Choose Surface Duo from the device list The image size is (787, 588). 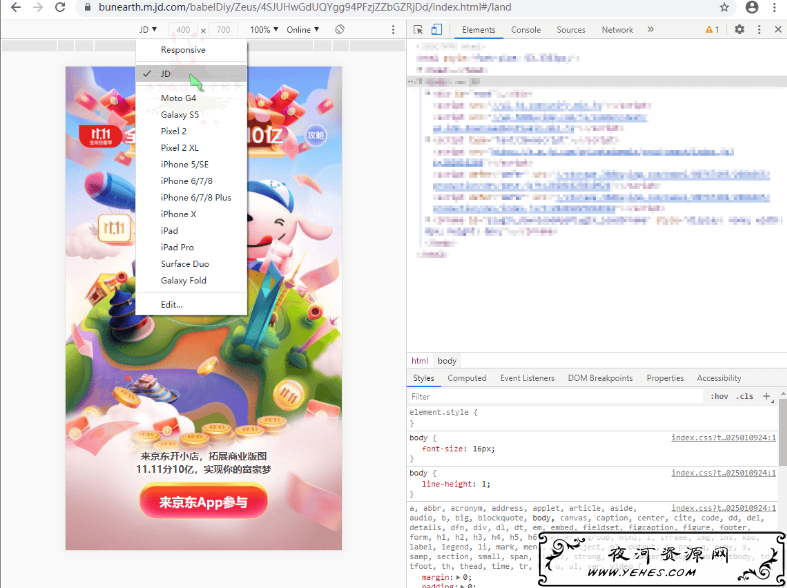191,263
